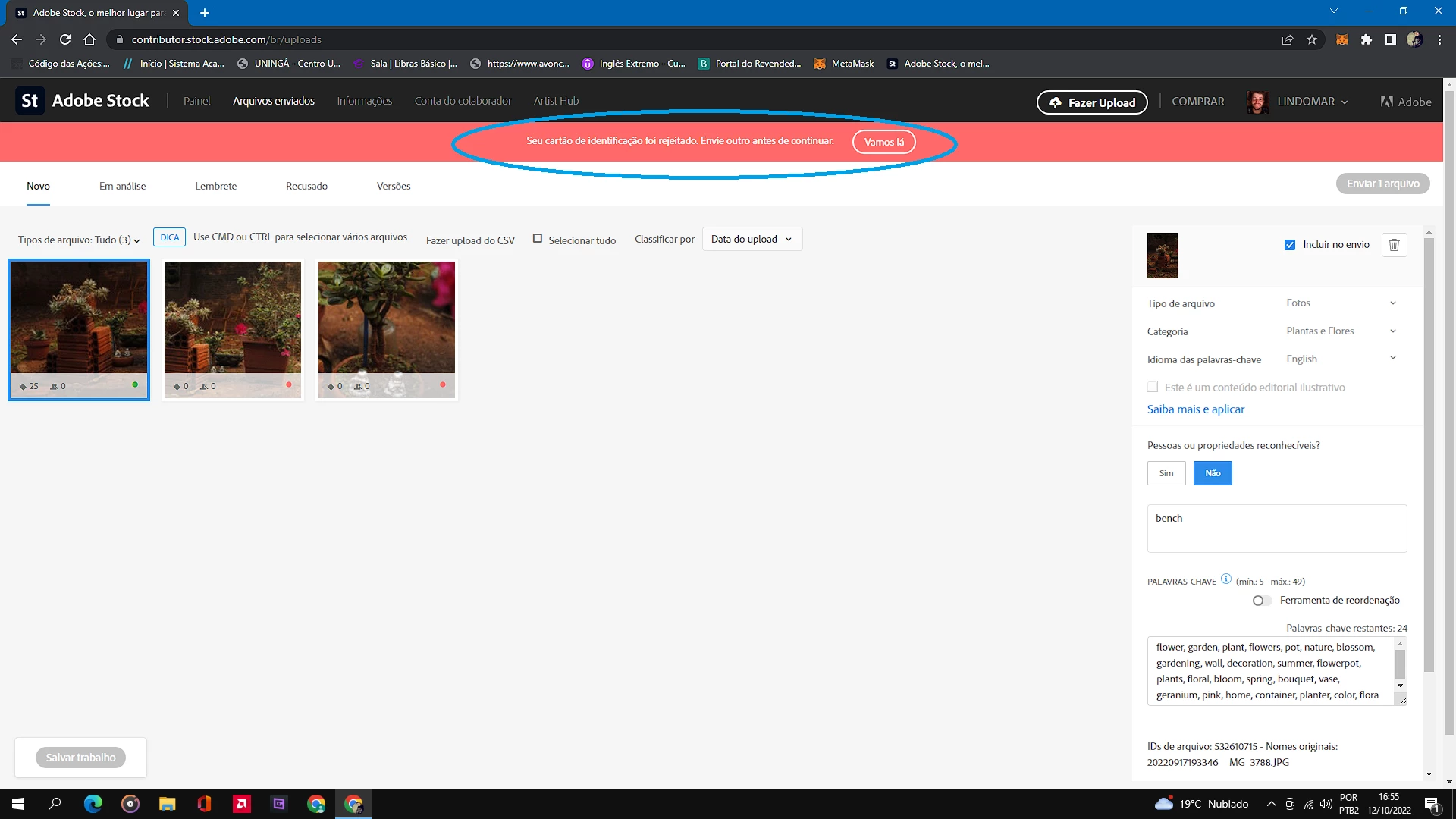This screenshot has height=819, width=1456.
Task: Open the Recusado tab
Action: tap(306, 186)
